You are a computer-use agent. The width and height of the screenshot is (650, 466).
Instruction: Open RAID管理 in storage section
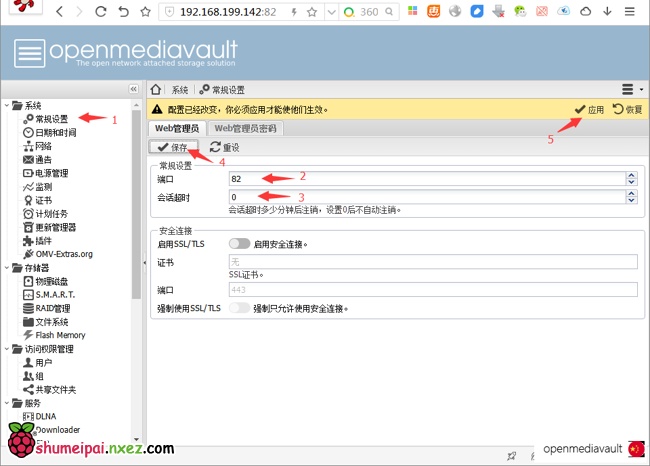(x=51, y=308)
